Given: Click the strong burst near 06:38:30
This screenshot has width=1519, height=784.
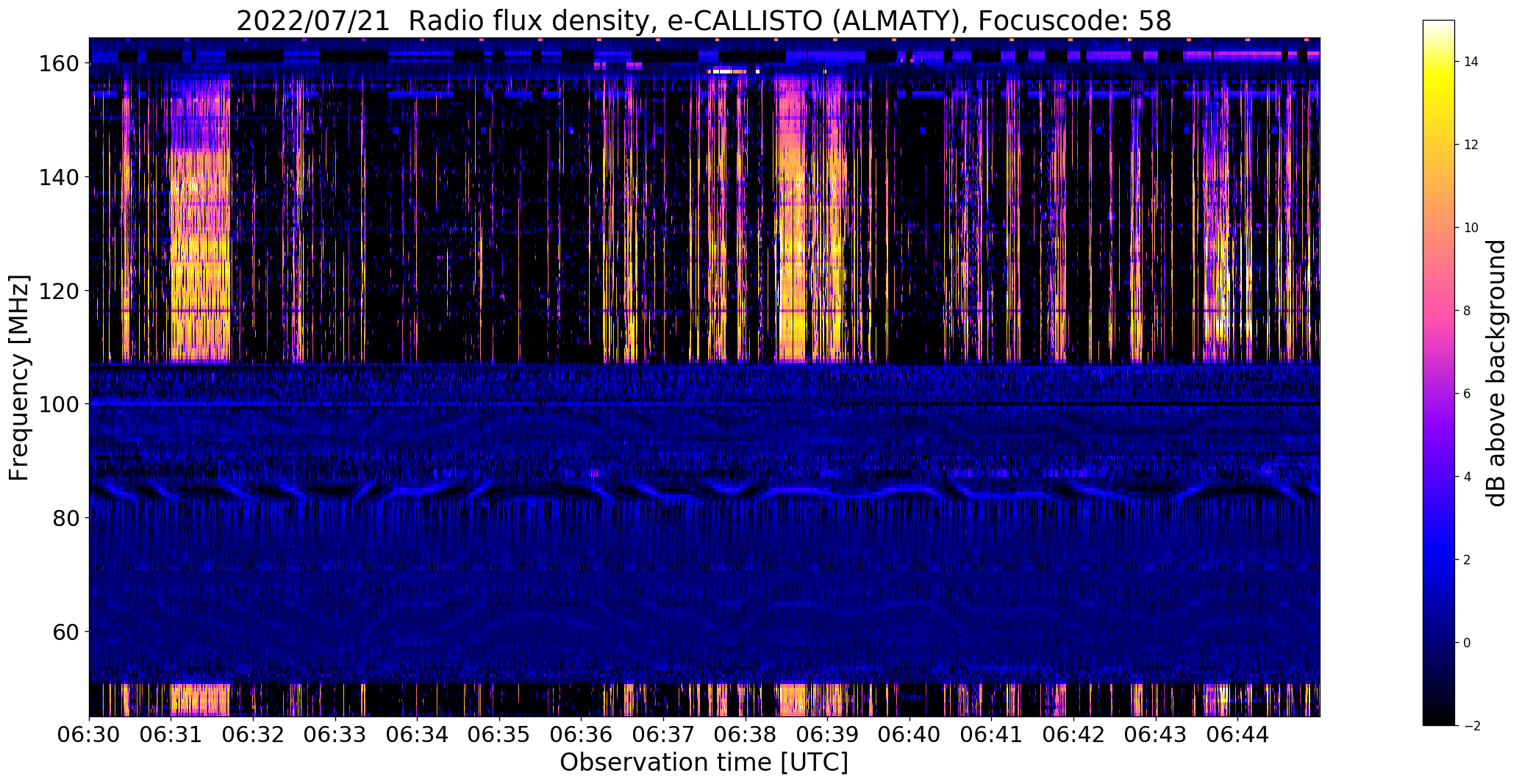Looking at the screenshot, I should pyautogui.click(x=793, y=220).
